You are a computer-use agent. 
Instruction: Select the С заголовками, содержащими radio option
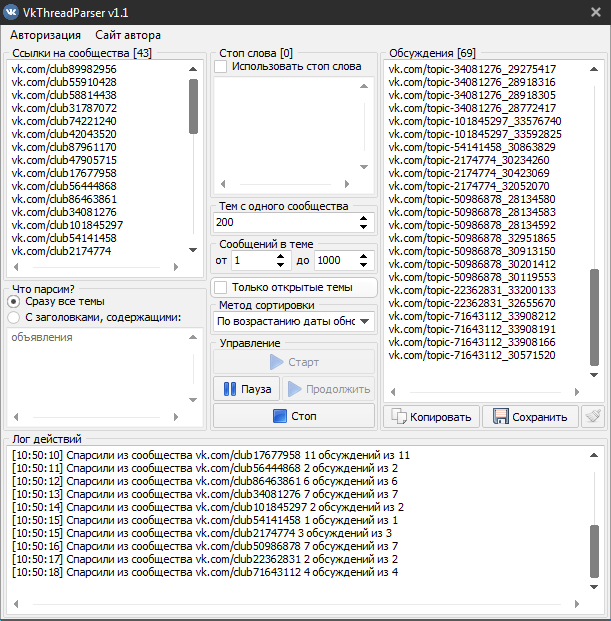[14, 317]
